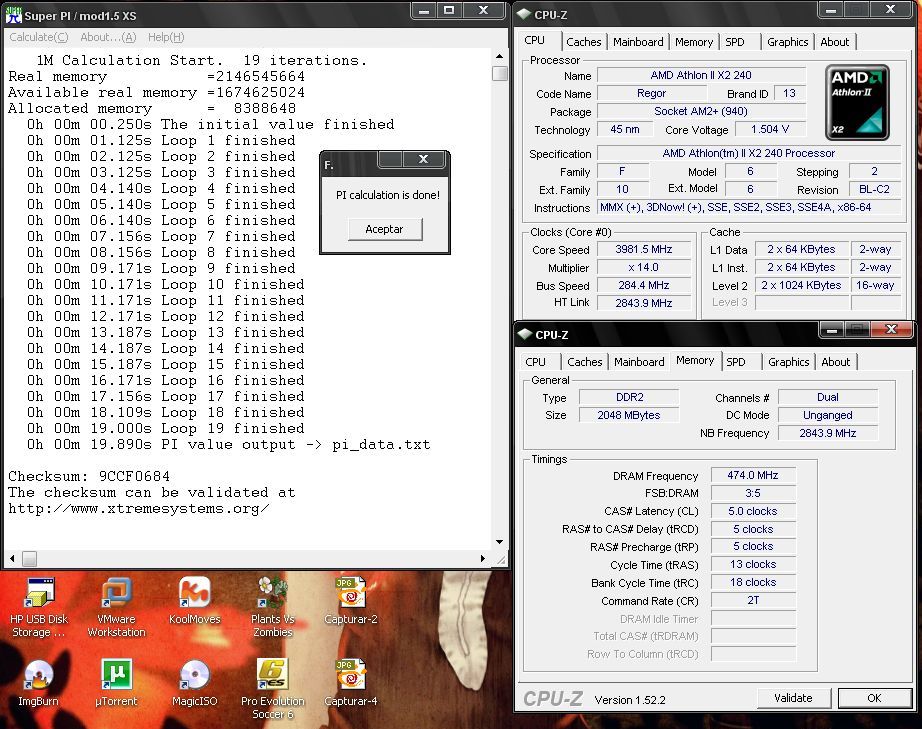Close the PI calculation is done dialog
This screenshot has height=729, width=922.
pos(424,159)
